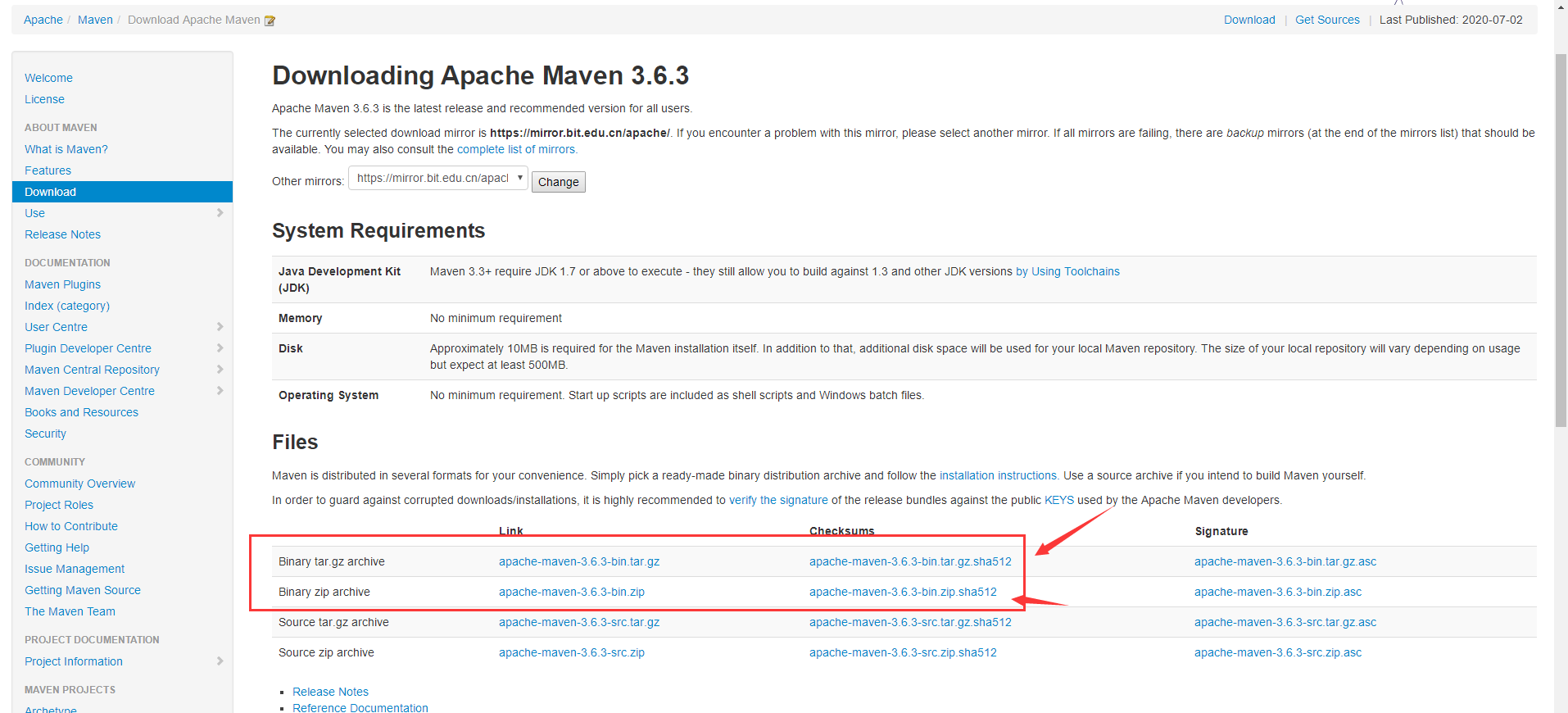Open What is Maven? sidebar item
The height and width of the screenshot is (713, 1568).
point(66,149)
